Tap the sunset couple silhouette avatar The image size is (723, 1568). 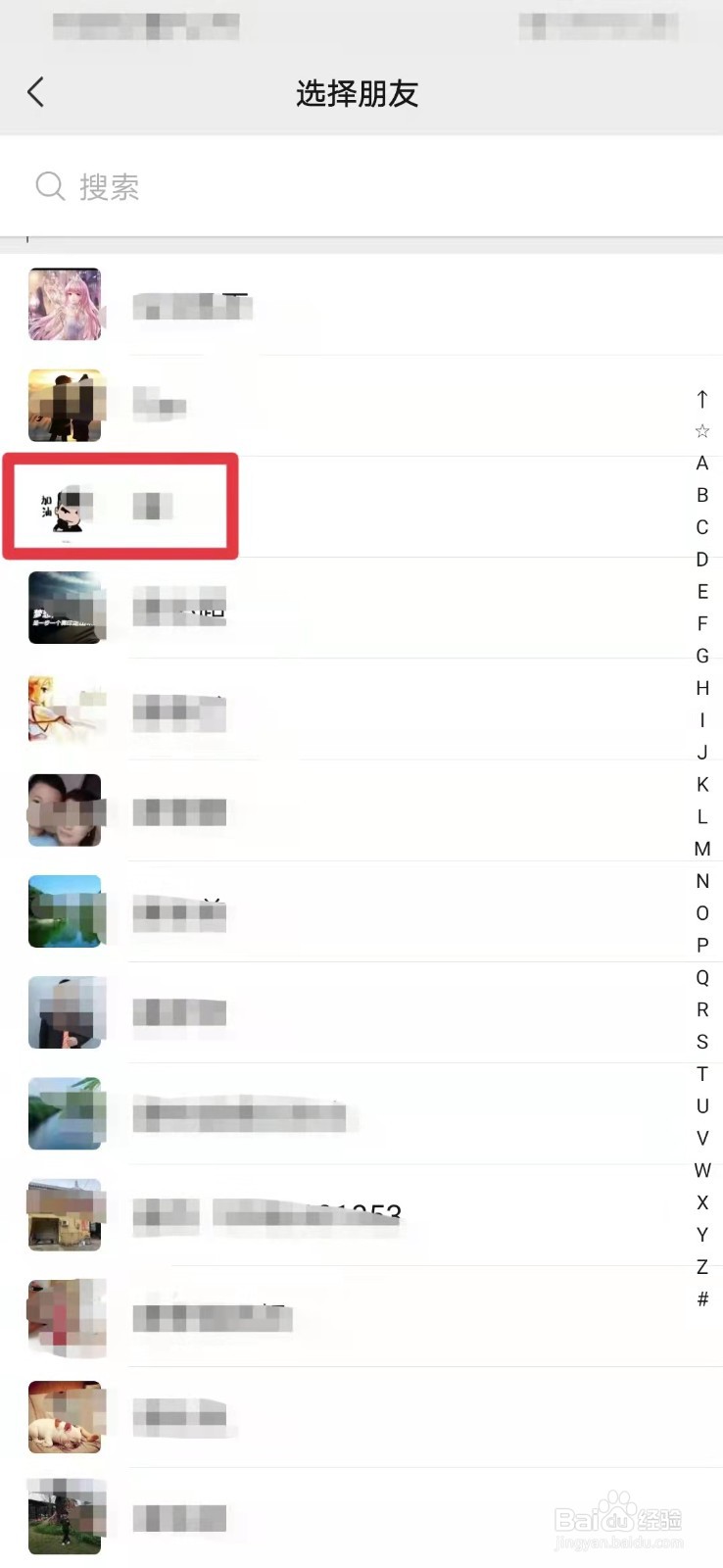click(65, 406)
